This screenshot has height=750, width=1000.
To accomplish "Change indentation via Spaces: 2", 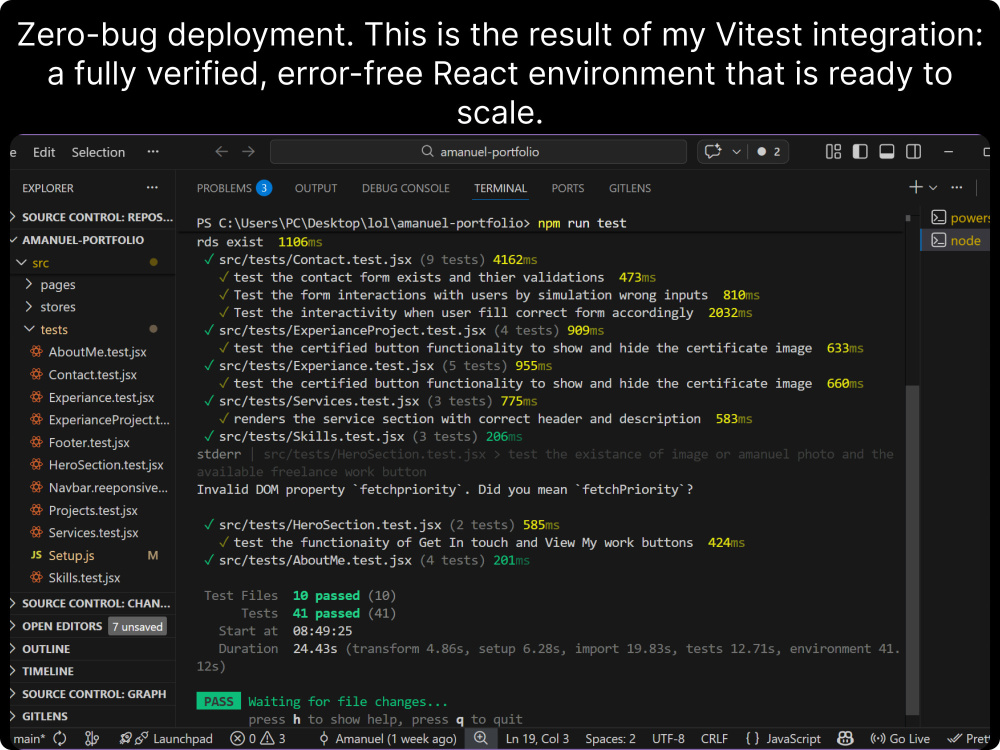I will [x=610, y=739].
